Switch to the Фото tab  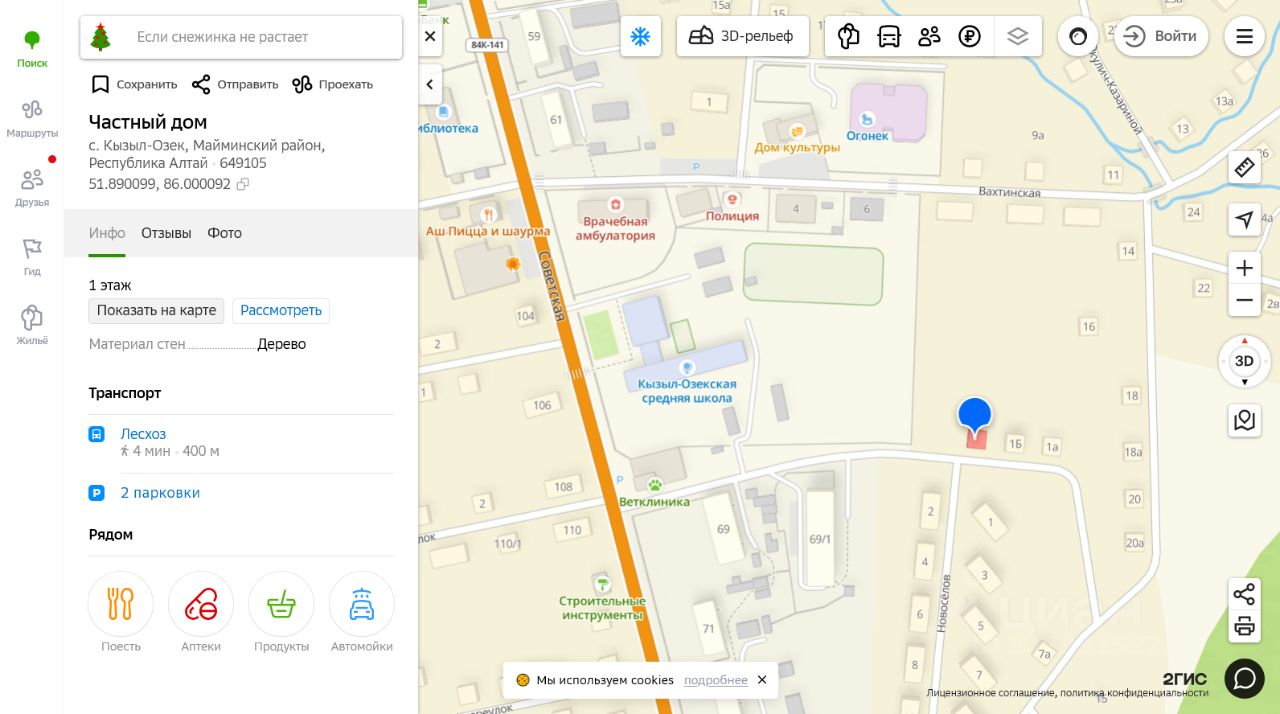(x=225, y=233)
